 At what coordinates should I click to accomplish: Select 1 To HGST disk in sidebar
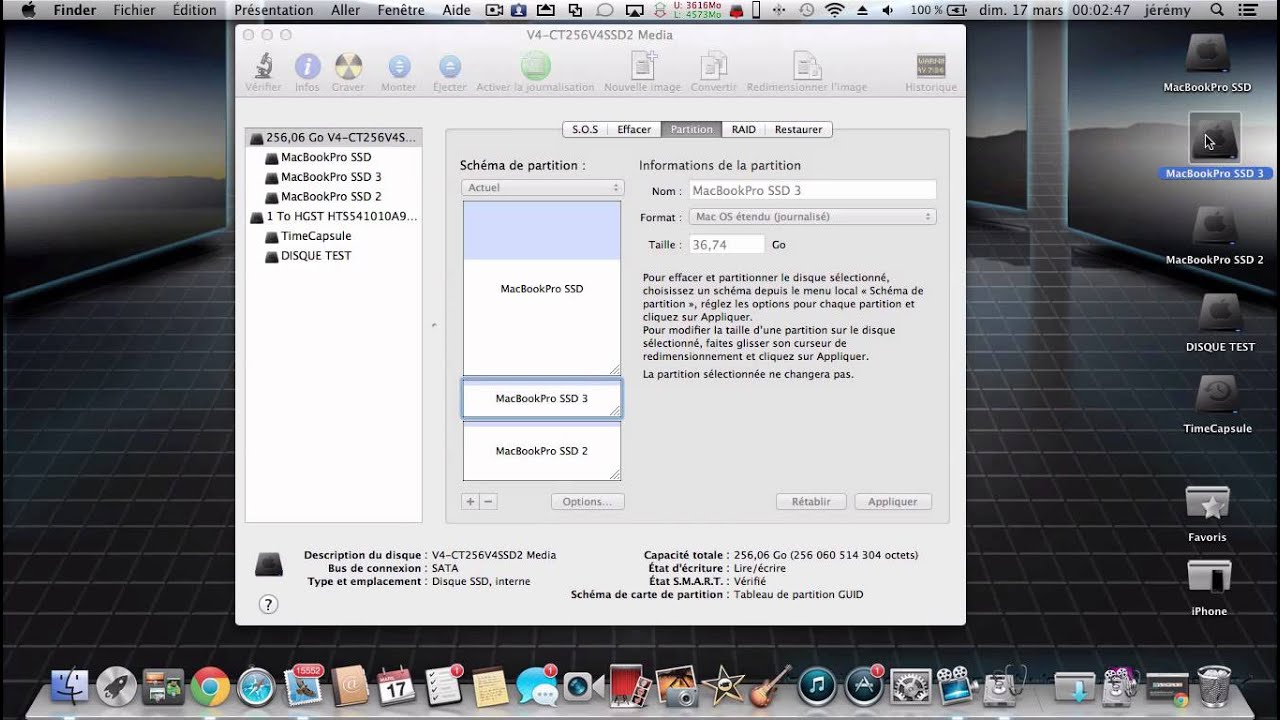[333, 216]
